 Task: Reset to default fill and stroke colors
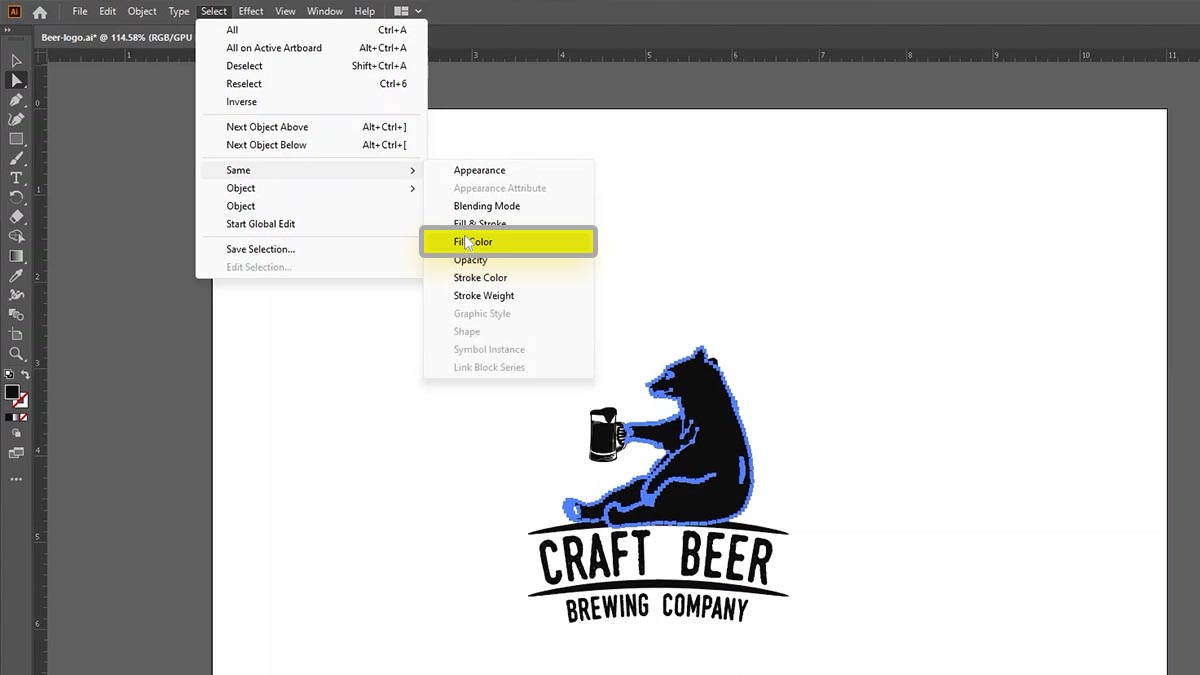[8, 373]
